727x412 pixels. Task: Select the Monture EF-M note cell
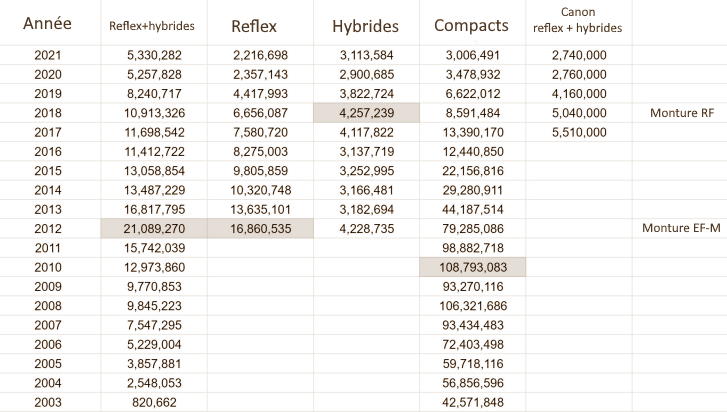pyautogui.click(x=680, y=228)
